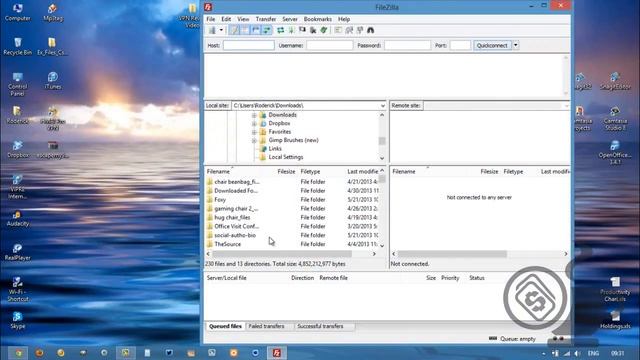Click the FileZilla icon in the taskbar

point(277,353)
